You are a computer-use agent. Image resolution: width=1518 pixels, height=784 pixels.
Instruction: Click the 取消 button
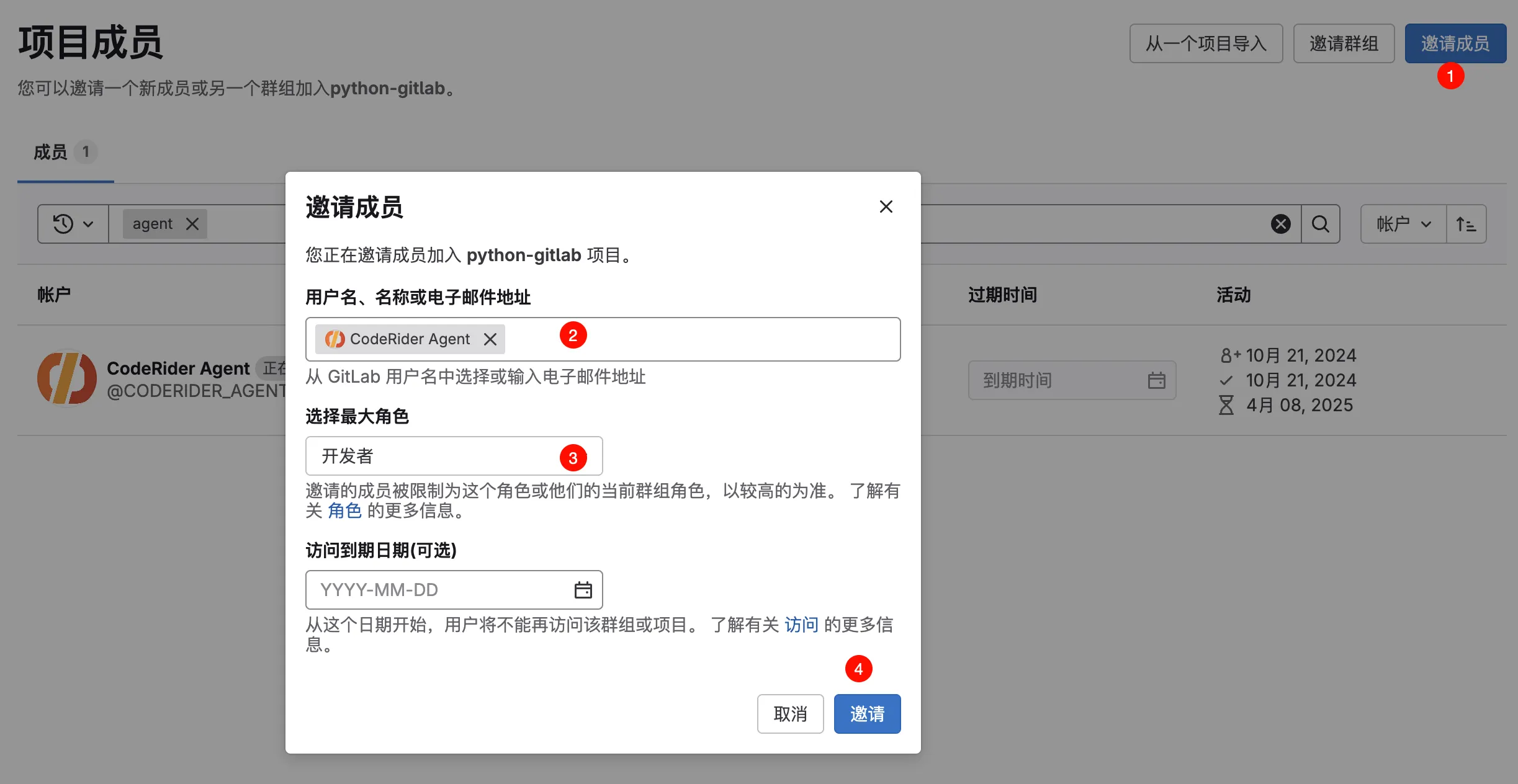(x=789, y=714)
